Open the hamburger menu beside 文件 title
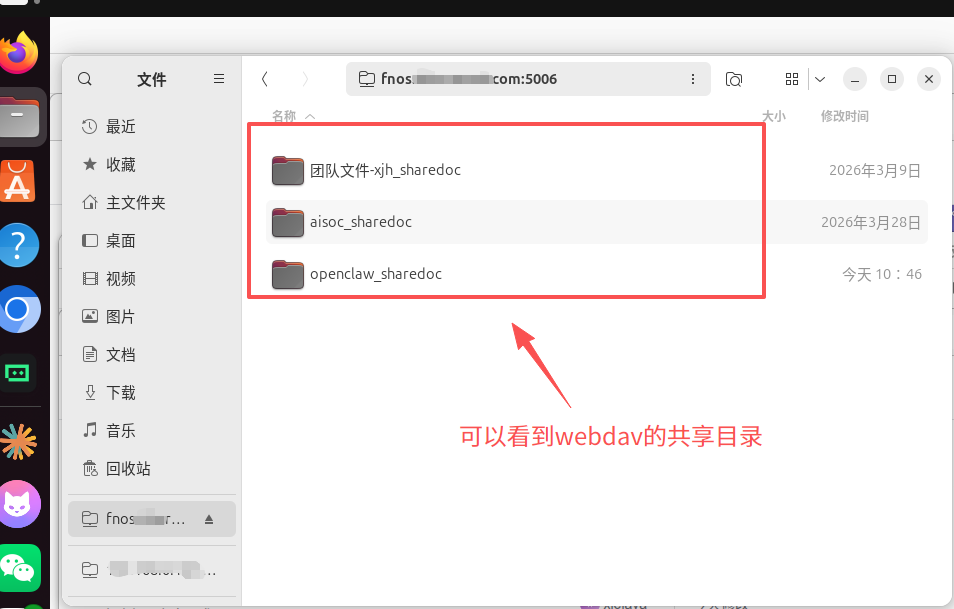Viewport: 954px width, 609px height. [x=219, y=79]
